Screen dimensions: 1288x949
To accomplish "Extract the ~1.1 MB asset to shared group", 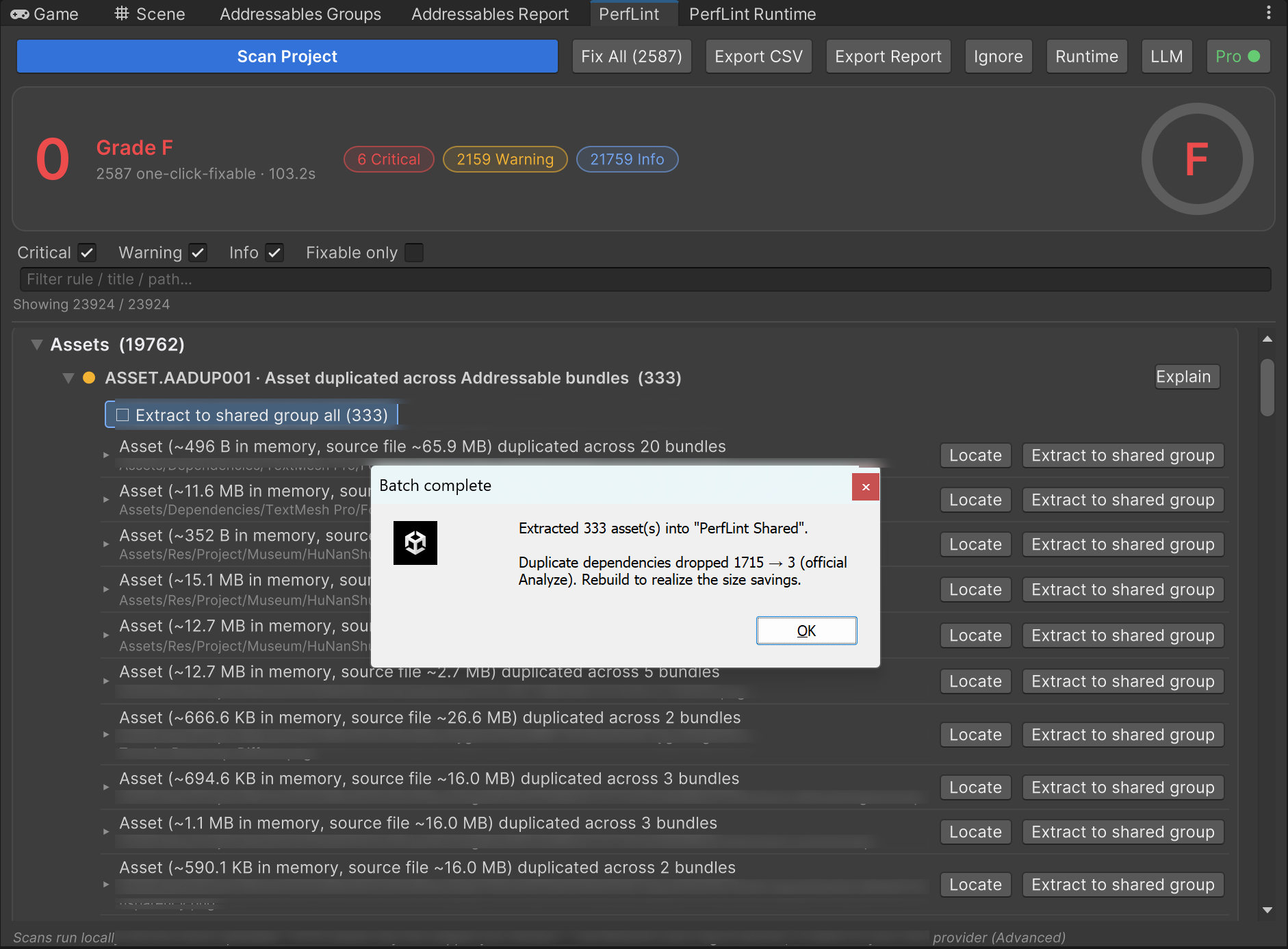I will 1123,832.
